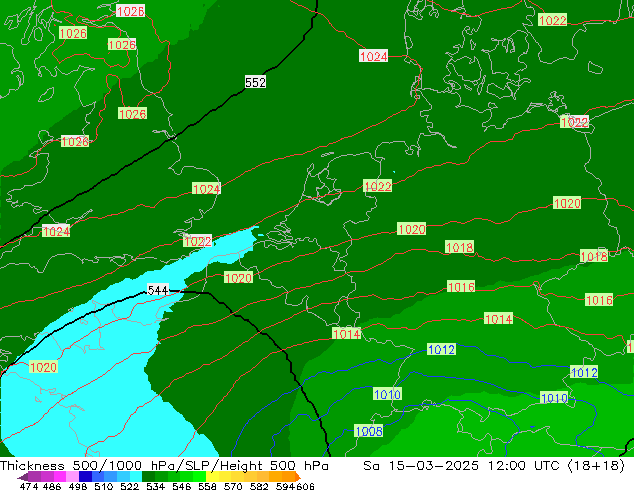
Task: Click legend value 582
Action: point(259,486)
